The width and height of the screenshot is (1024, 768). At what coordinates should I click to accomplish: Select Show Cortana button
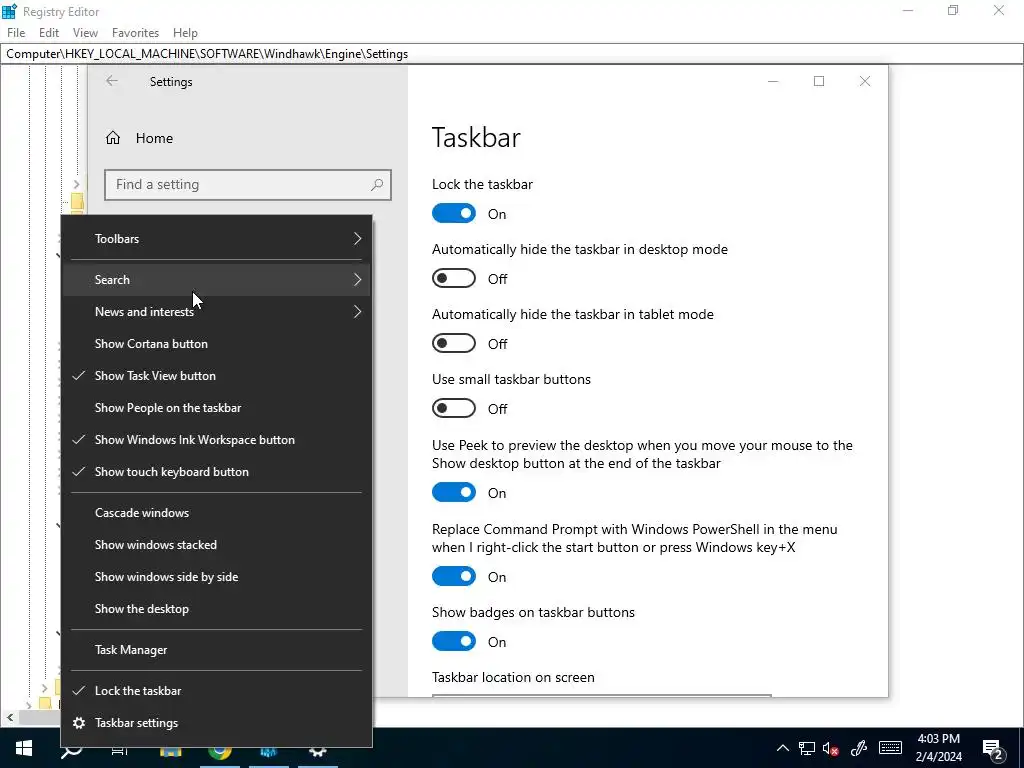(x=216, y=344)
